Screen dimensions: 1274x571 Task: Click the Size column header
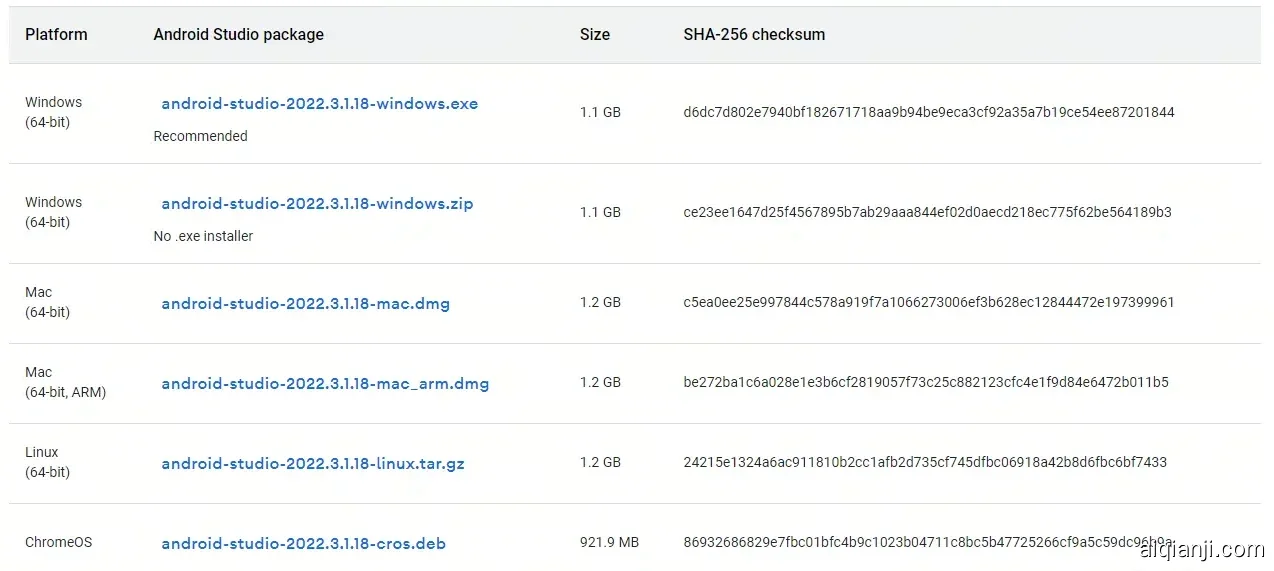(x=594, y=35)
